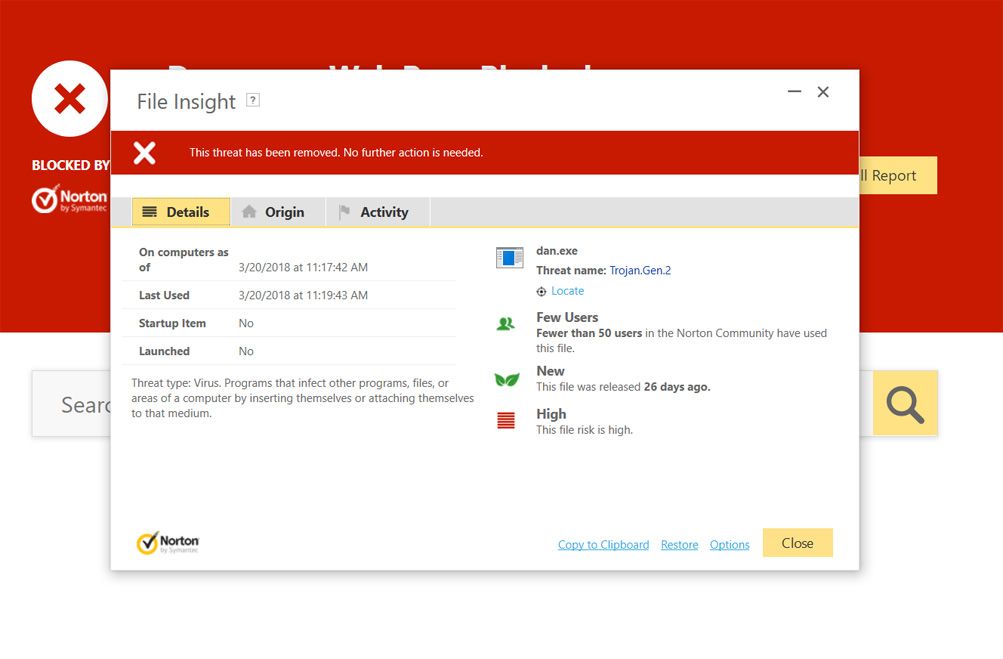Click the dan.exe file icon
The width and height of the screenshot is (1003, 659).
[510, 257]
